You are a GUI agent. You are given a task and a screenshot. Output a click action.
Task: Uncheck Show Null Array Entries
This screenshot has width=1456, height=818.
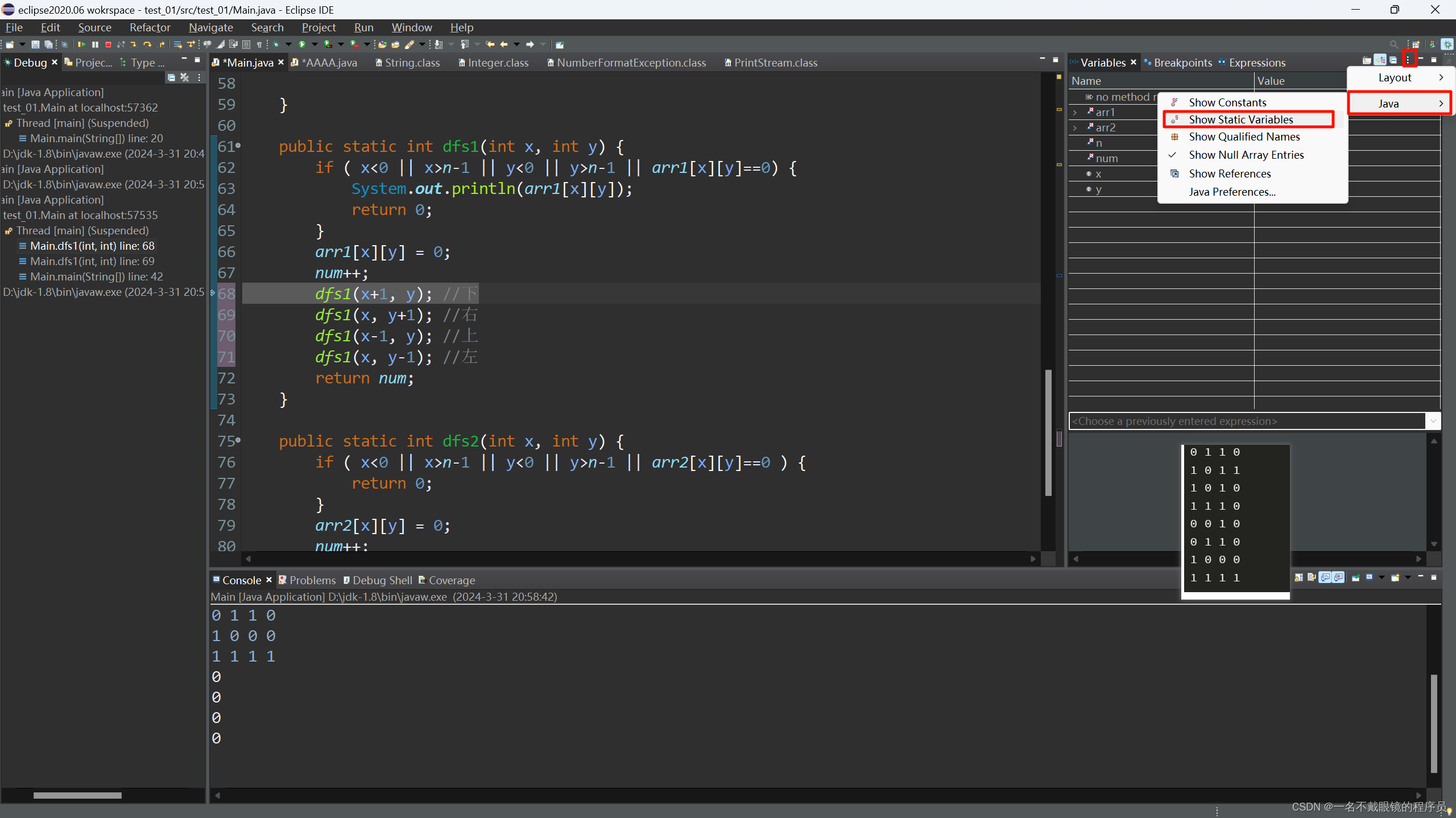[1246, 155]
